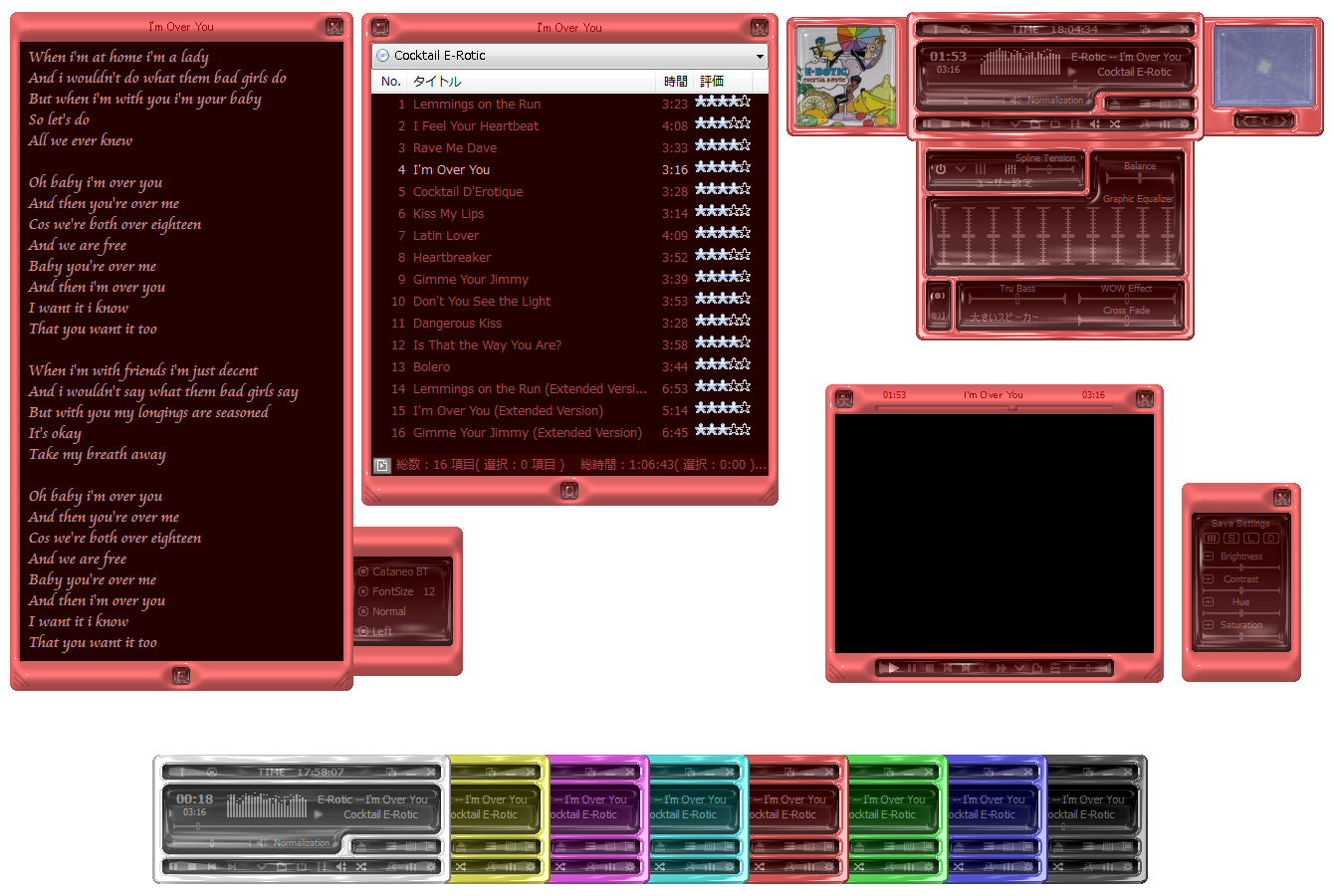
Task: Click the Balance slider
Action: [1140, 178]
